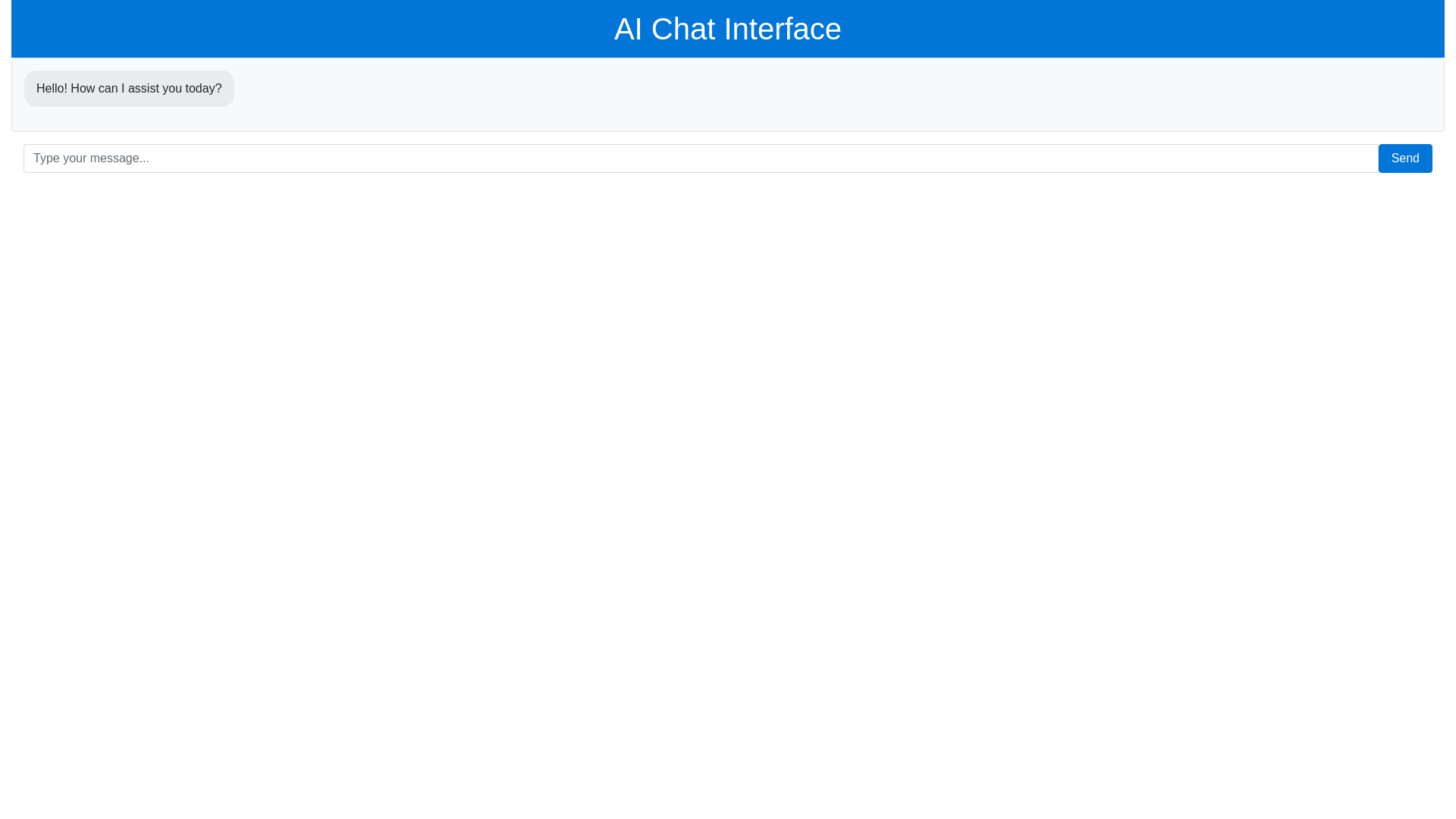Click the word AI in the header
Viewport: 1456px width, 819px height.
pos(628,29)
